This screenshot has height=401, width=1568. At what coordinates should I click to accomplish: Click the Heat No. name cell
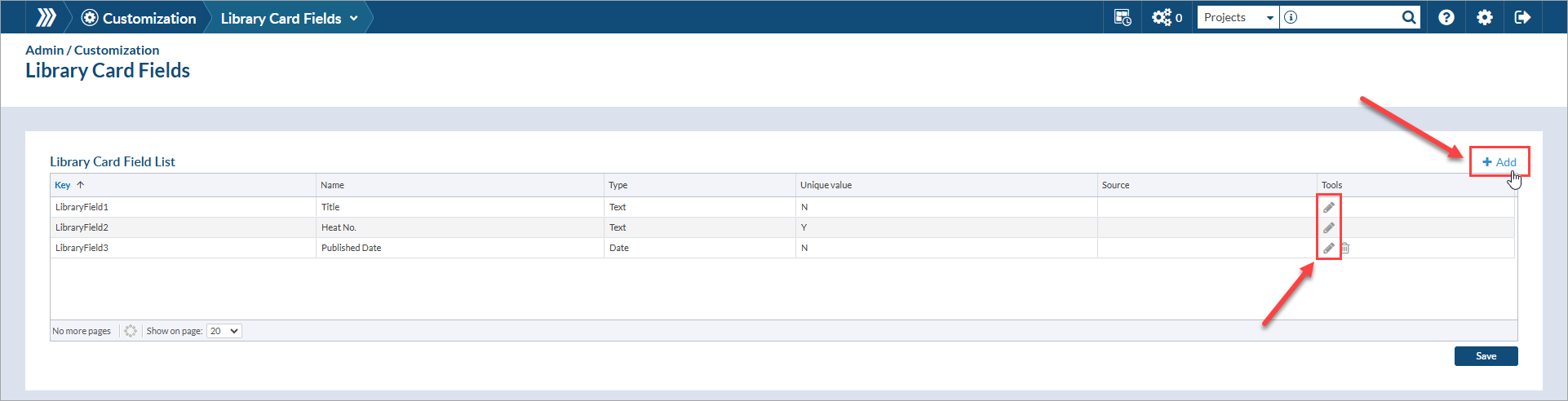(x=460, y=227)
